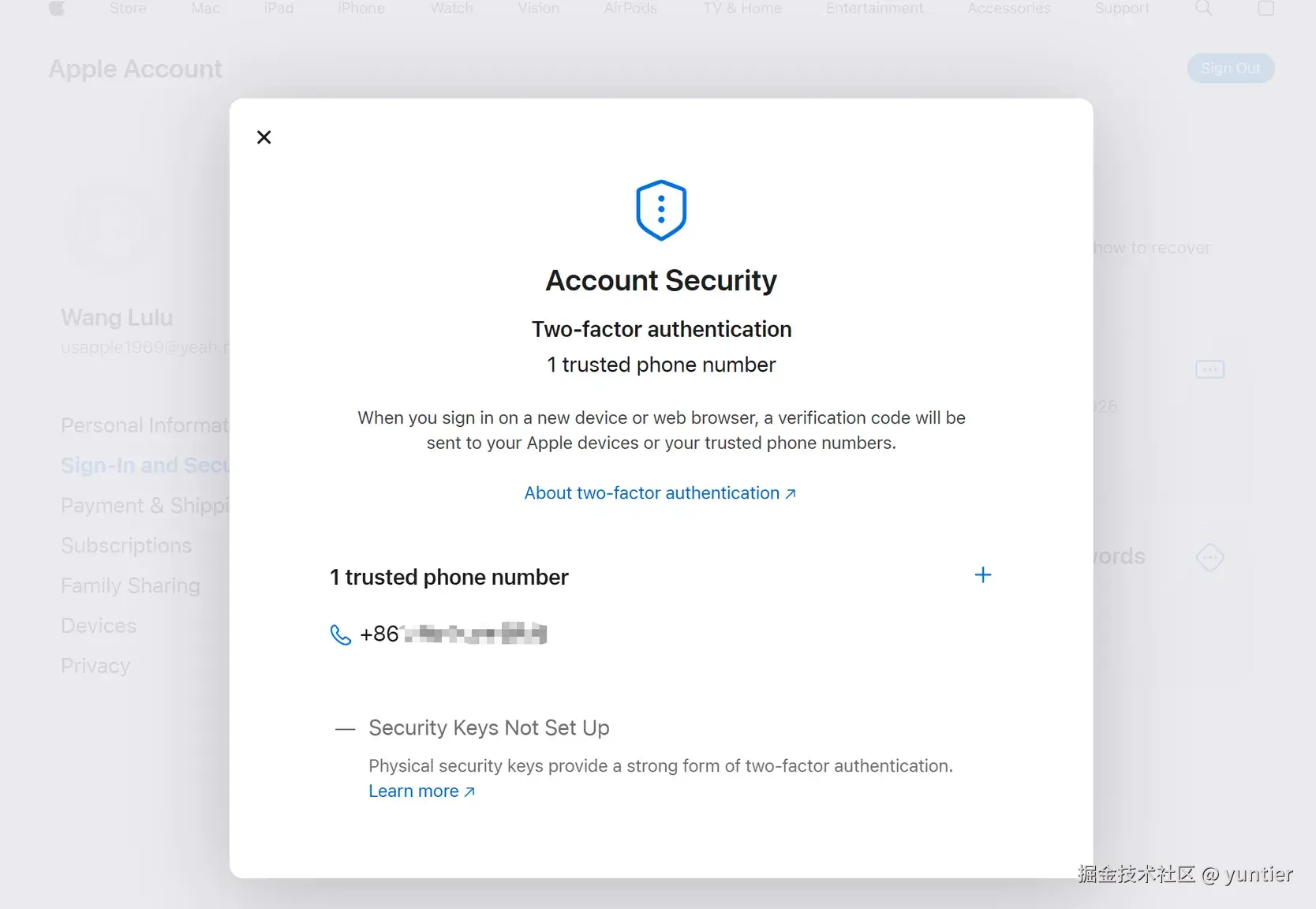The height and width of the screenshot is (909, 1316).
Task: Sign Out of the Apple Account
Action: pos(1230,68)
